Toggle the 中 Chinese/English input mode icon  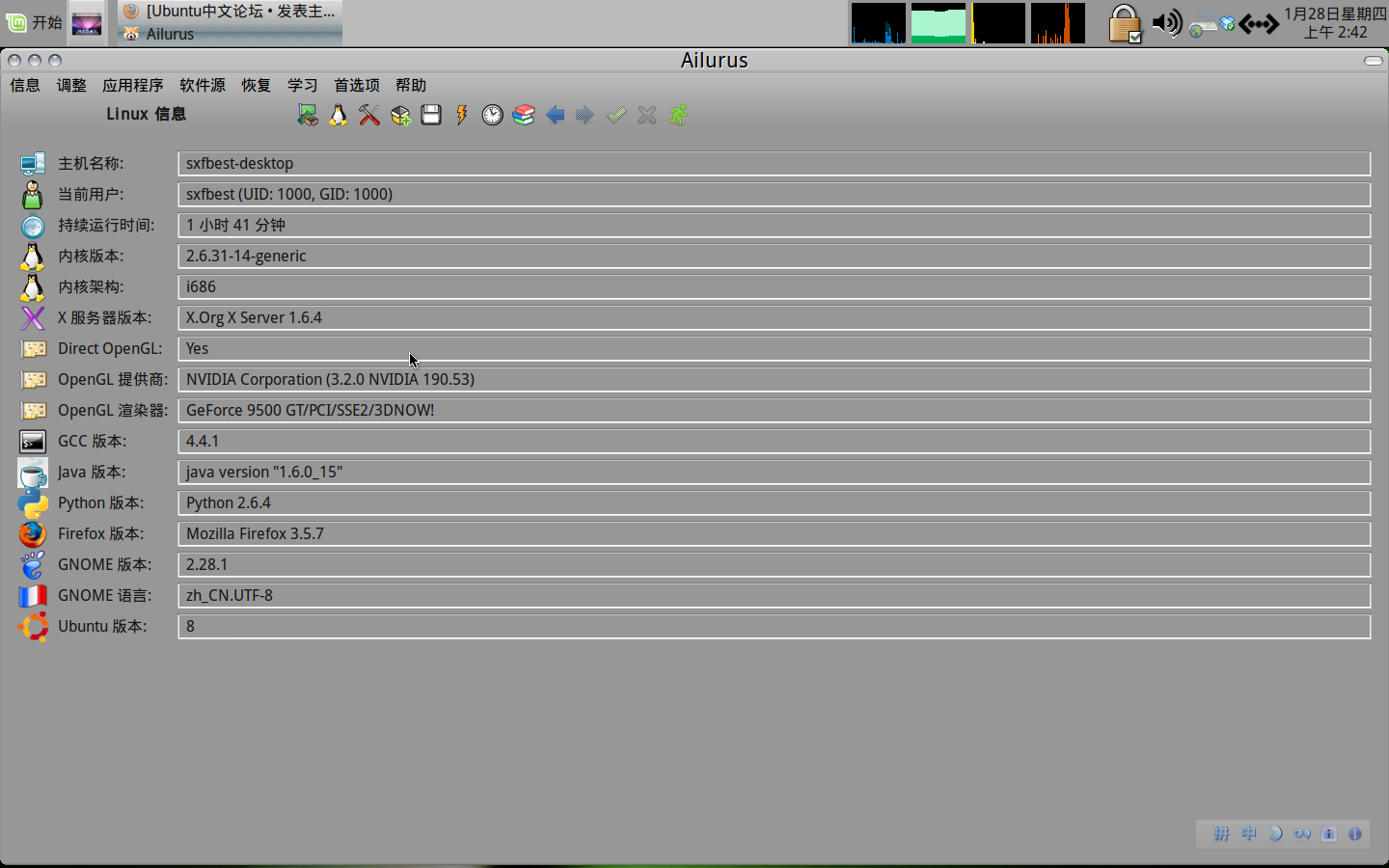1248,834
